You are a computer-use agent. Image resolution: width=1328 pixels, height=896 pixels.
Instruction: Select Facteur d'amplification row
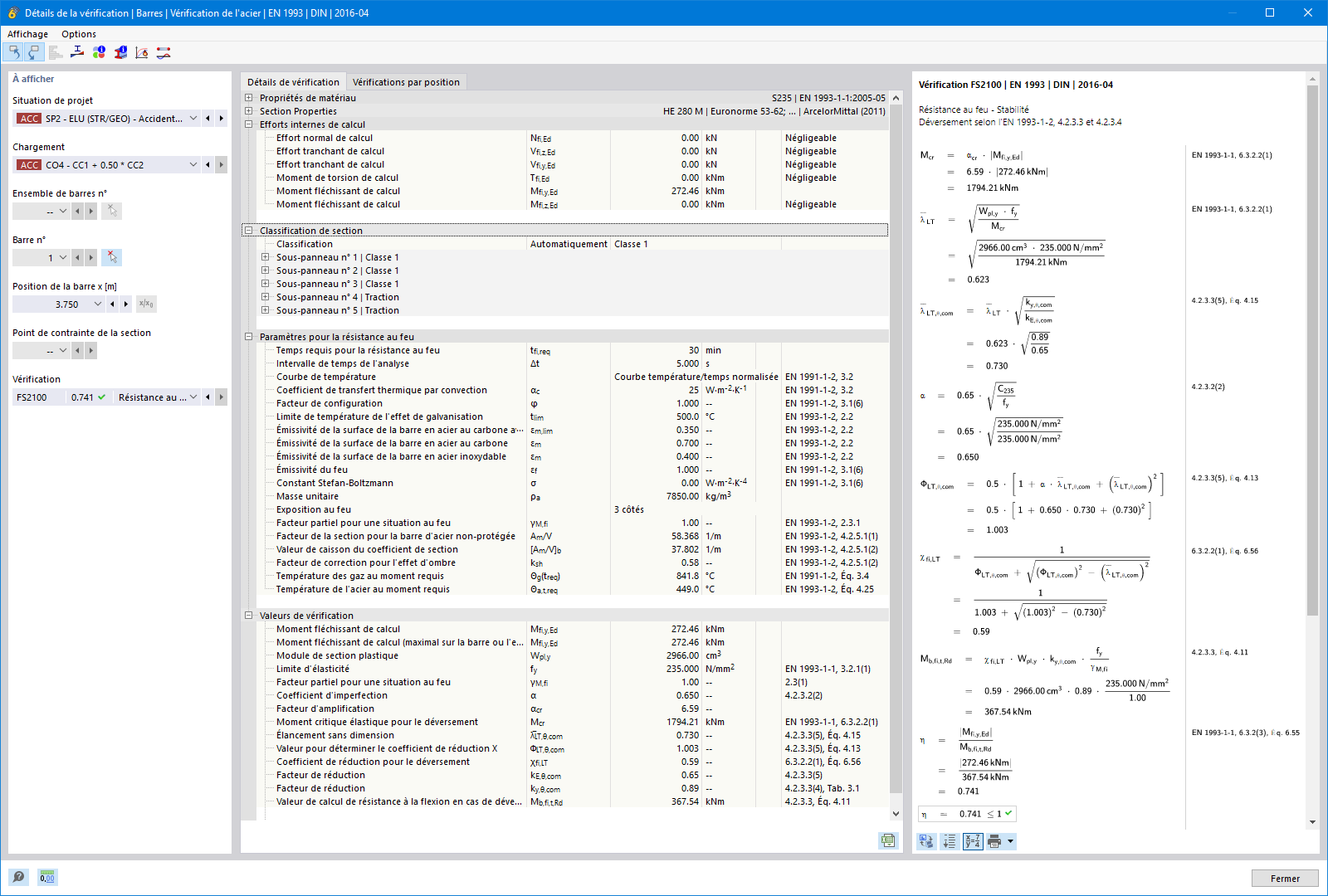pyautogui.click(x=573, y=709)
